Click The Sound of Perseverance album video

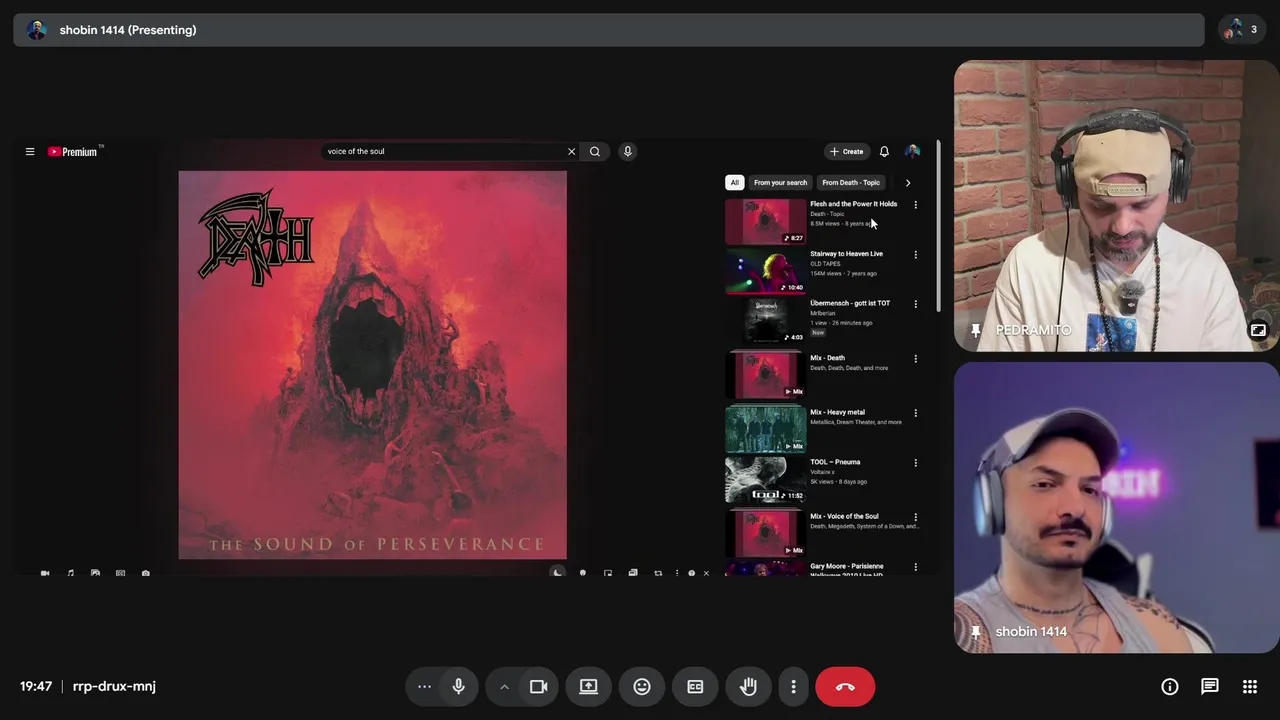(372, 365)
